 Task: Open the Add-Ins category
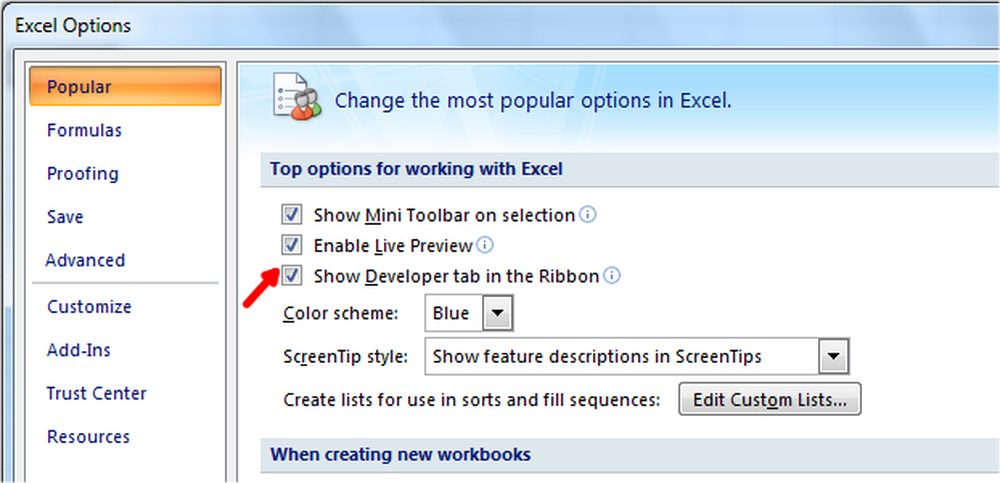[x=78, y=350]
